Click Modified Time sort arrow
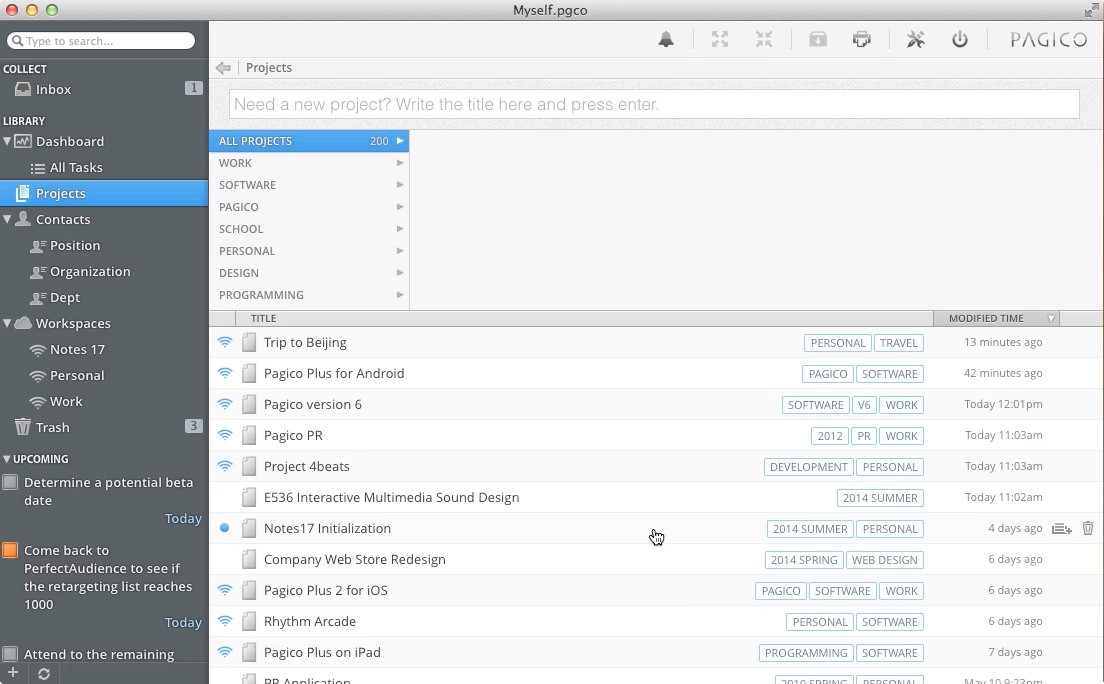Image resolution: width=1104 pixels, height=684 pixels. click(x=1051, y=318)
